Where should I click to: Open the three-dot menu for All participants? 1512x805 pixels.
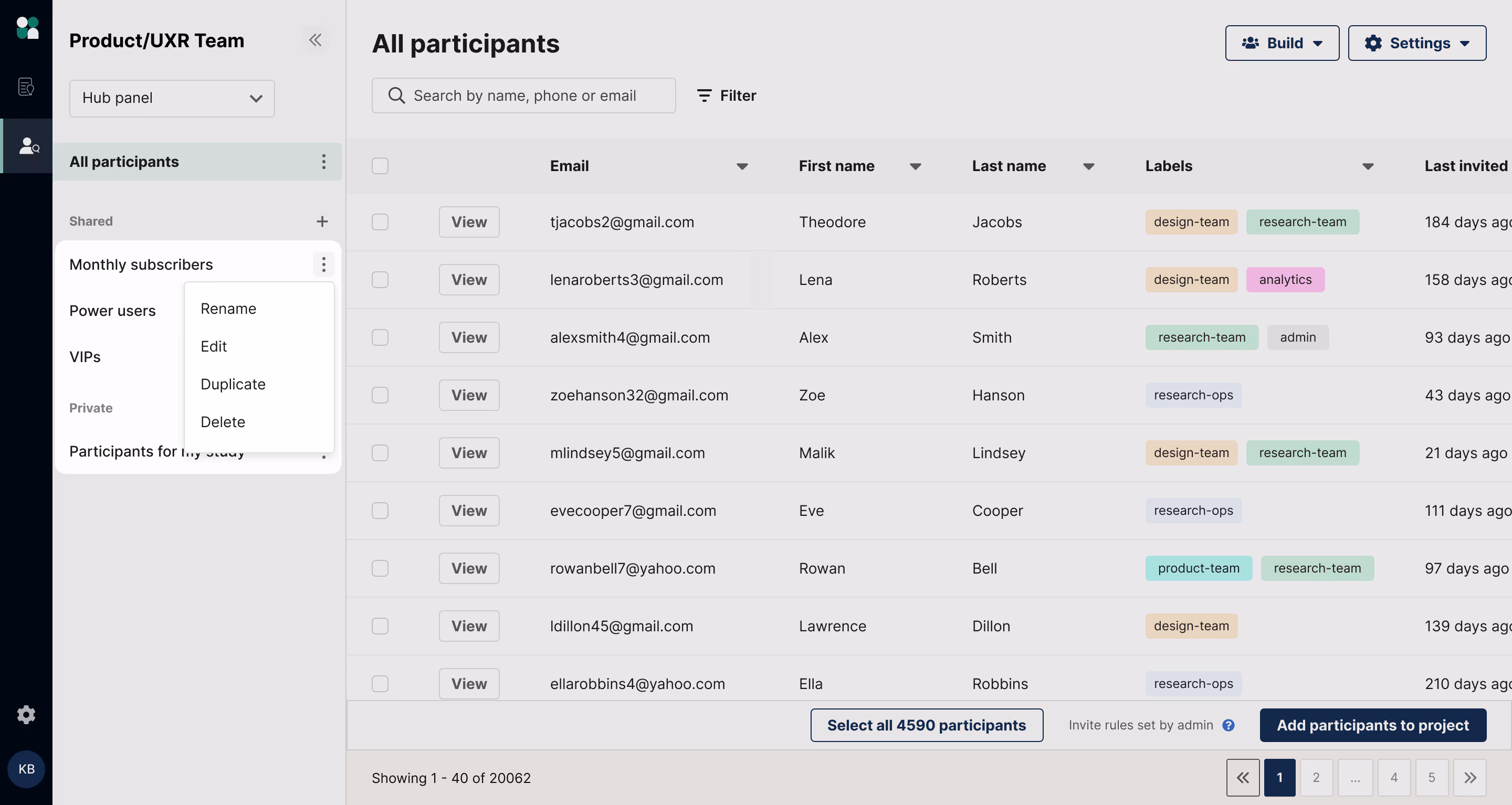coord(323,161)
